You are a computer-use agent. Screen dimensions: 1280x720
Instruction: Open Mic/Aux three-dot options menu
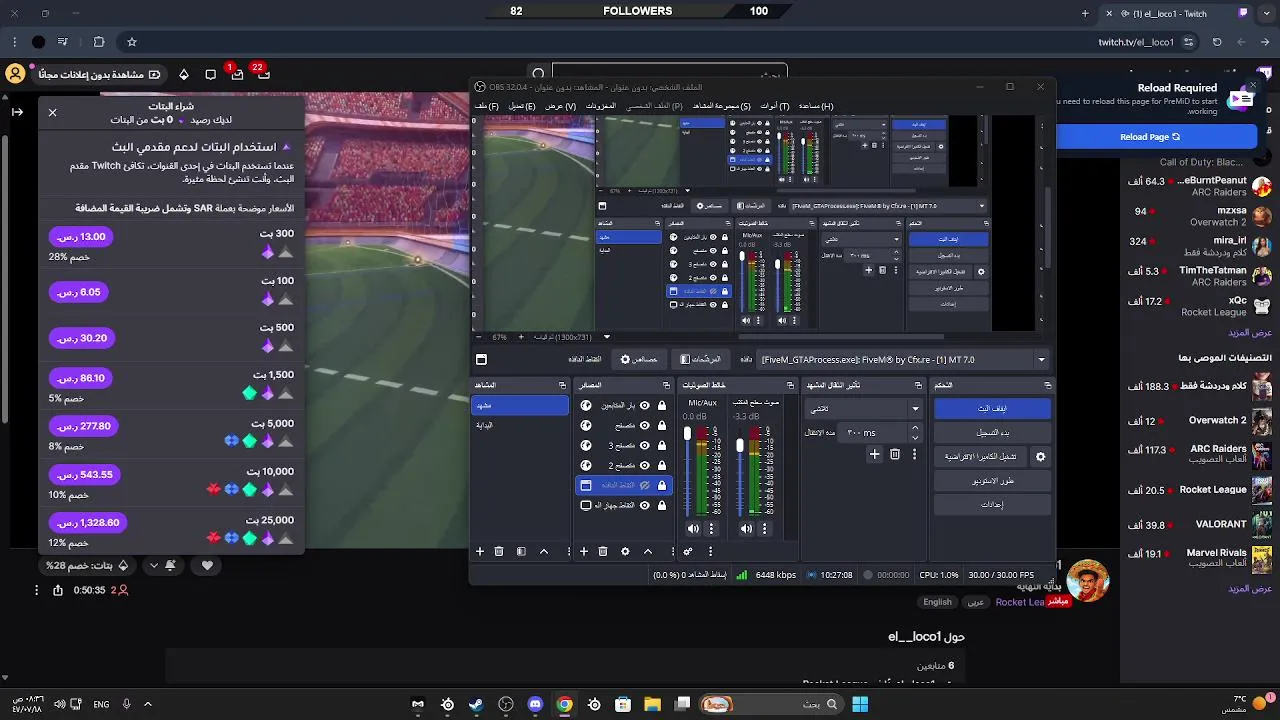point(712,528)
